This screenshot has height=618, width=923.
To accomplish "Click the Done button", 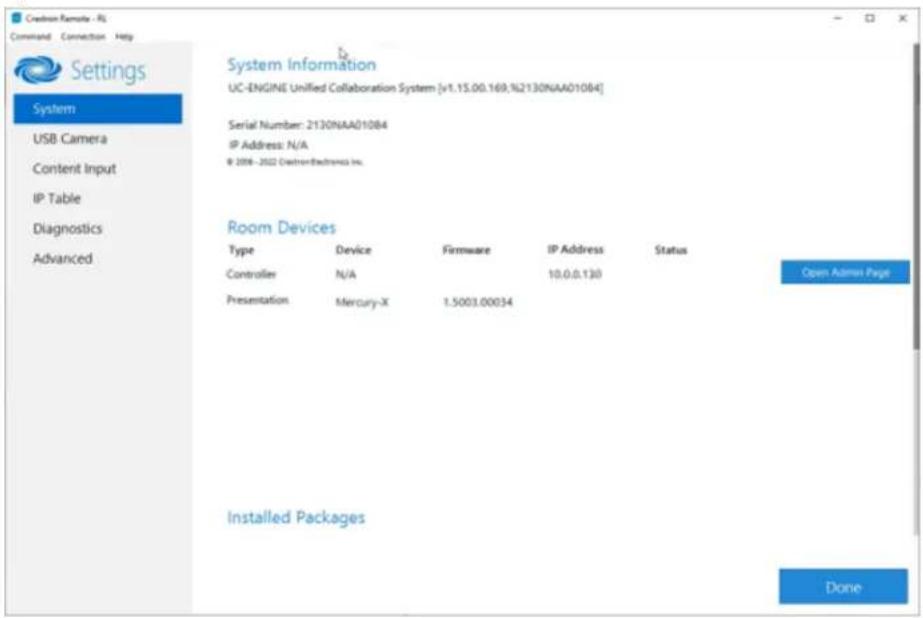I will (x=843, y=587).
